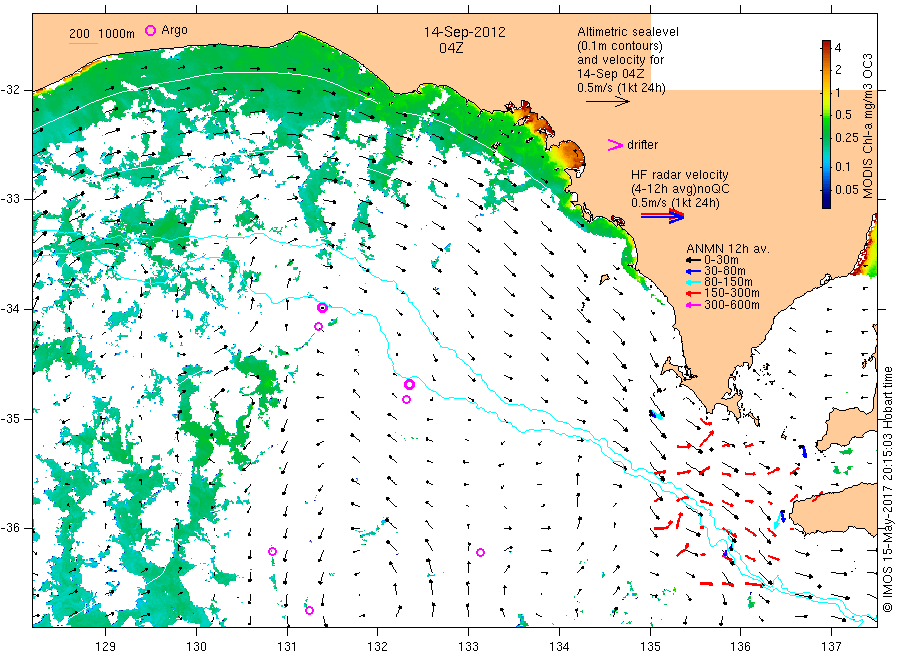Click the IMOS copyright timestamp text
This screenshot has width=900, height=660.
click(x=888, y=490)
